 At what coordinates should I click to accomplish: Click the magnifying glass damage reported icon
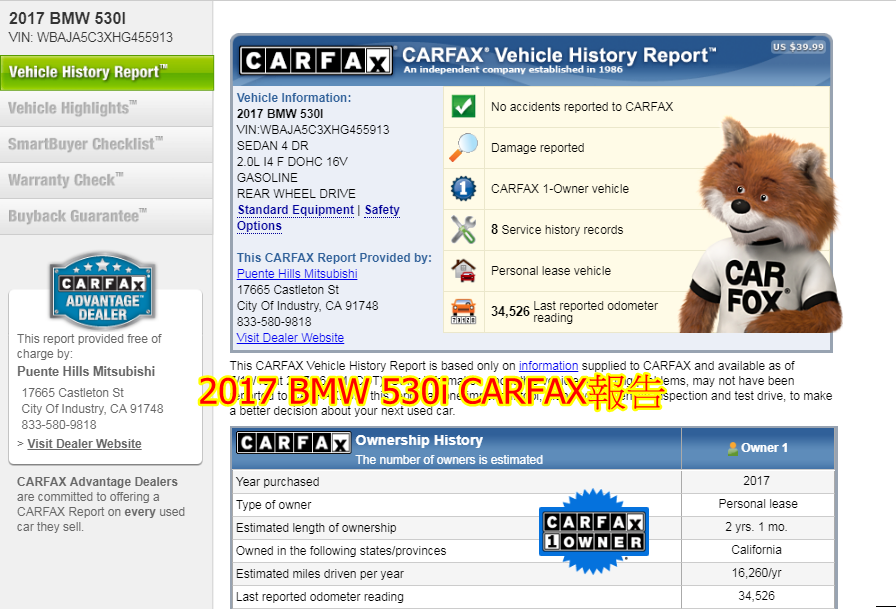click(x=463, y=147)
